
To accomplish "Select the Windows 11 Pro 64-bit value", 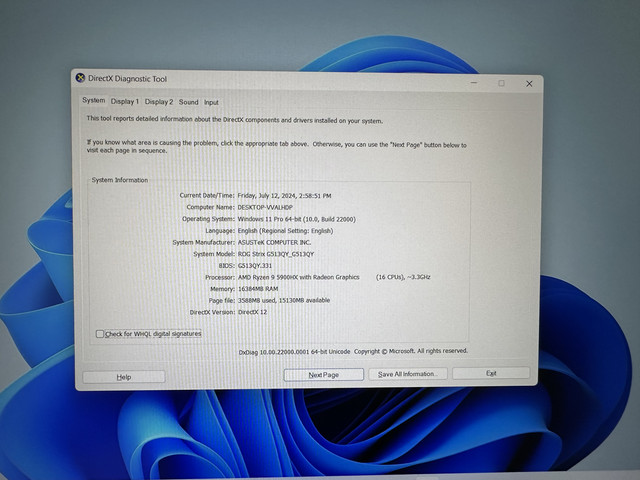I will coord(296,219).
